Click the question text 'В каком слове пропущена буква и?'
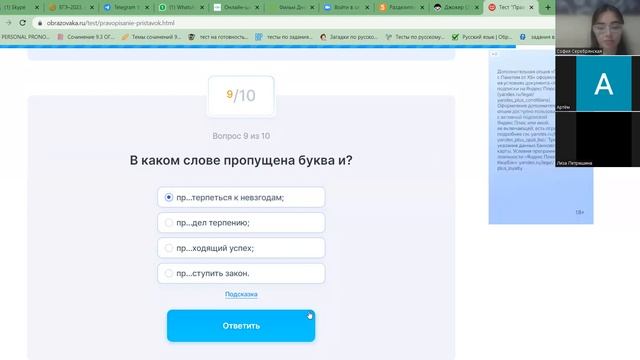 click(x=241, y=160)
